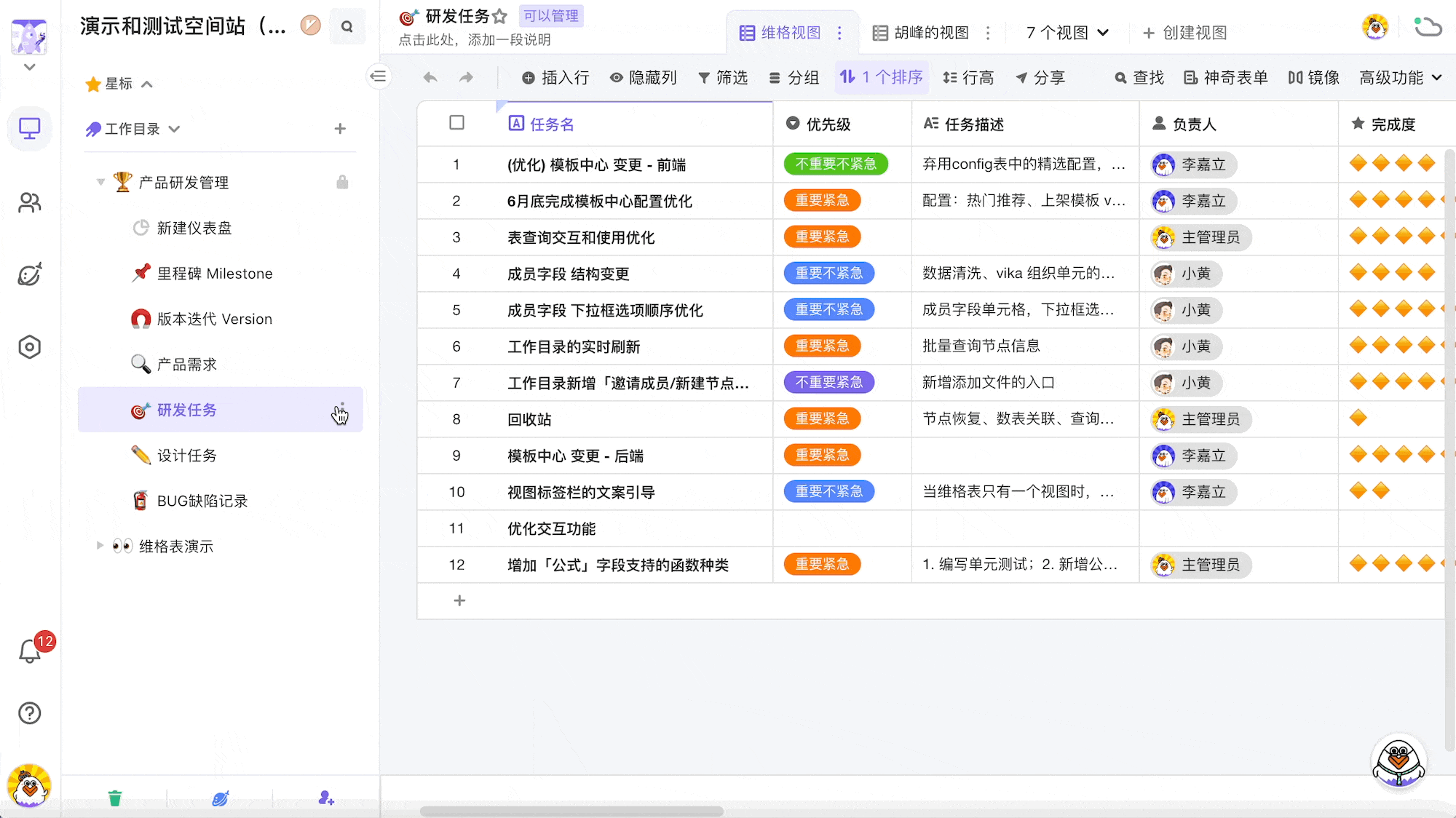Collapse the 产品研发管理 folder
1456x818 pixels.
click(100, 182)
